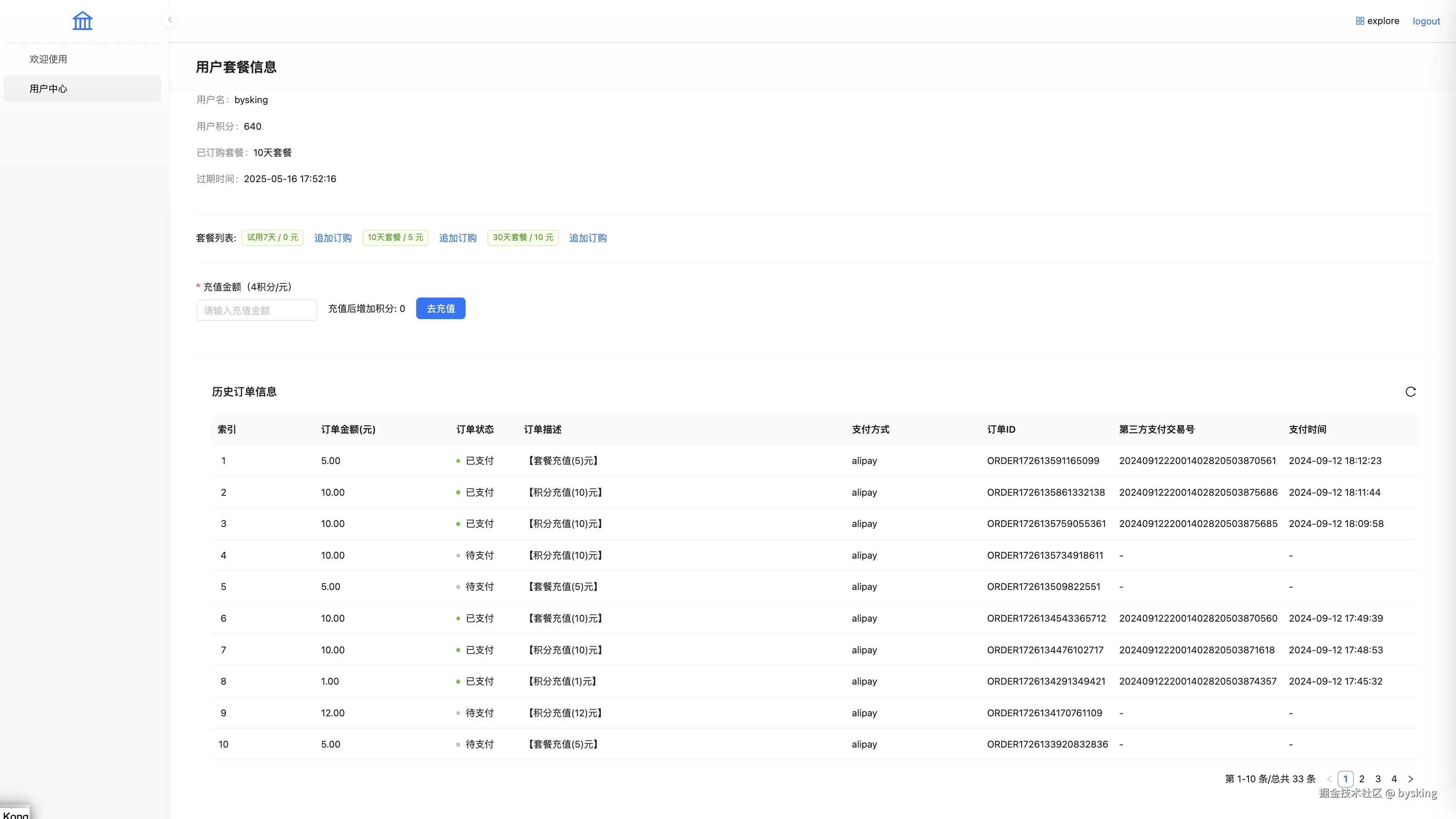Click the bank logo in the sidebar header

click(x=82, y=21)
